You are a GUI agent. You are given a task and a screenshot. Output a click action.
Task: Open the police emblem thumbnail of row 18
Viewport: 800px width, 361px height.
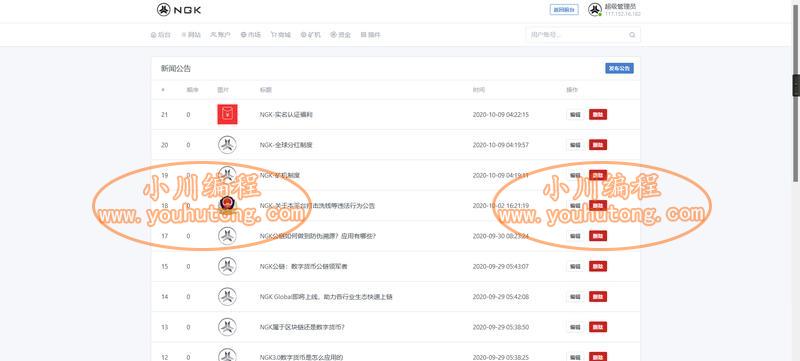(x=227, y=205)
